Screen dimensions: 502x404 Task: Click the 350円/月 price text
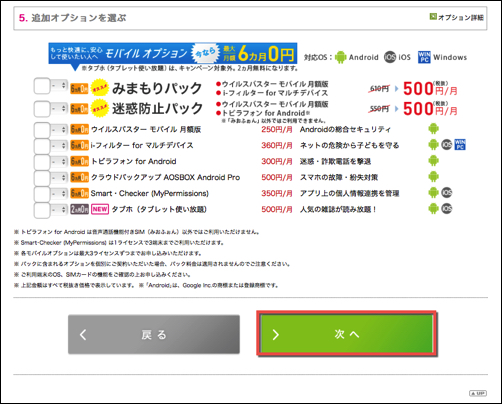point(277,193)
